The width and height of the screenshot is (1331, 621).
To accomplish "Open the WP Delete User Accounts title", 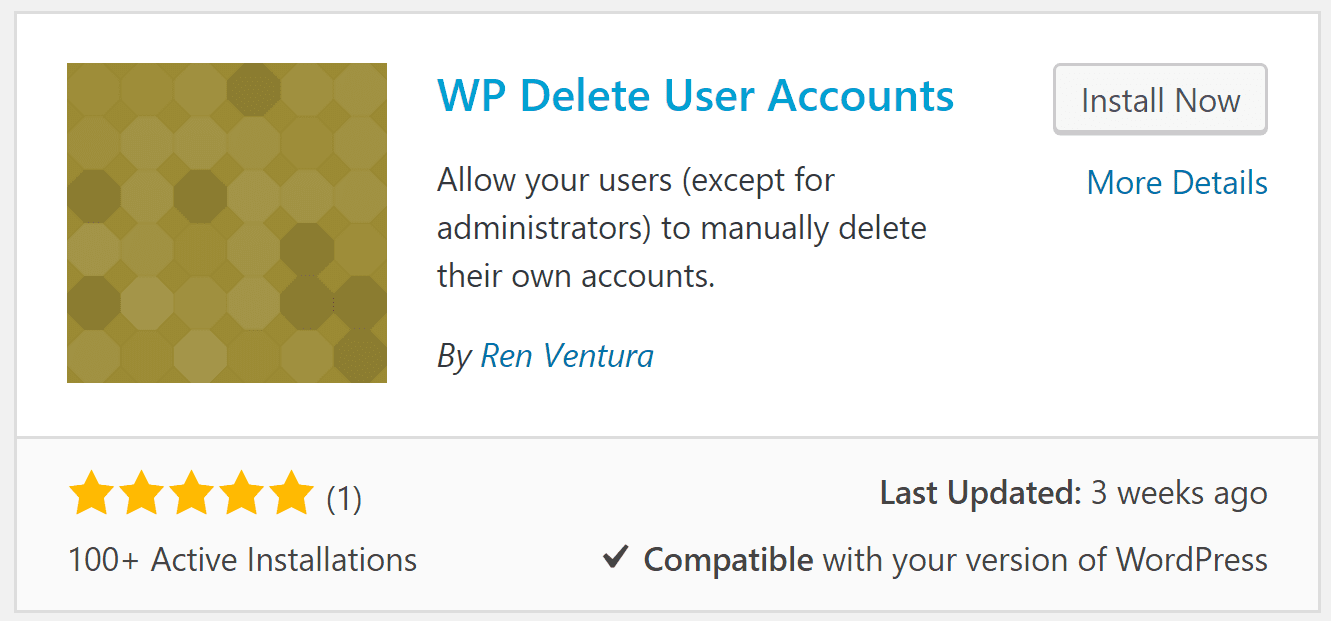I will [x=695, y=95].
